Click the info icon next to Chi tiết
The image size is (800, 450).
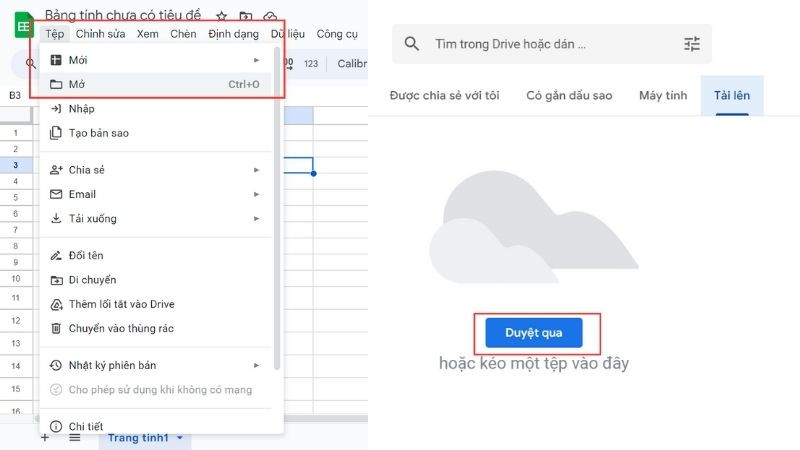tap(56, 426)
